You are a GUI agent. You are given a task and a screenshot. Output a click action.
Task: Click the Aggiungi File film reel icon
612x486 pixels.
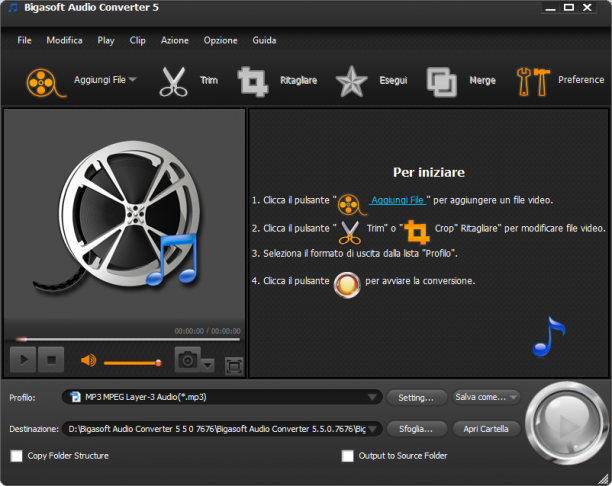(44, 82)
